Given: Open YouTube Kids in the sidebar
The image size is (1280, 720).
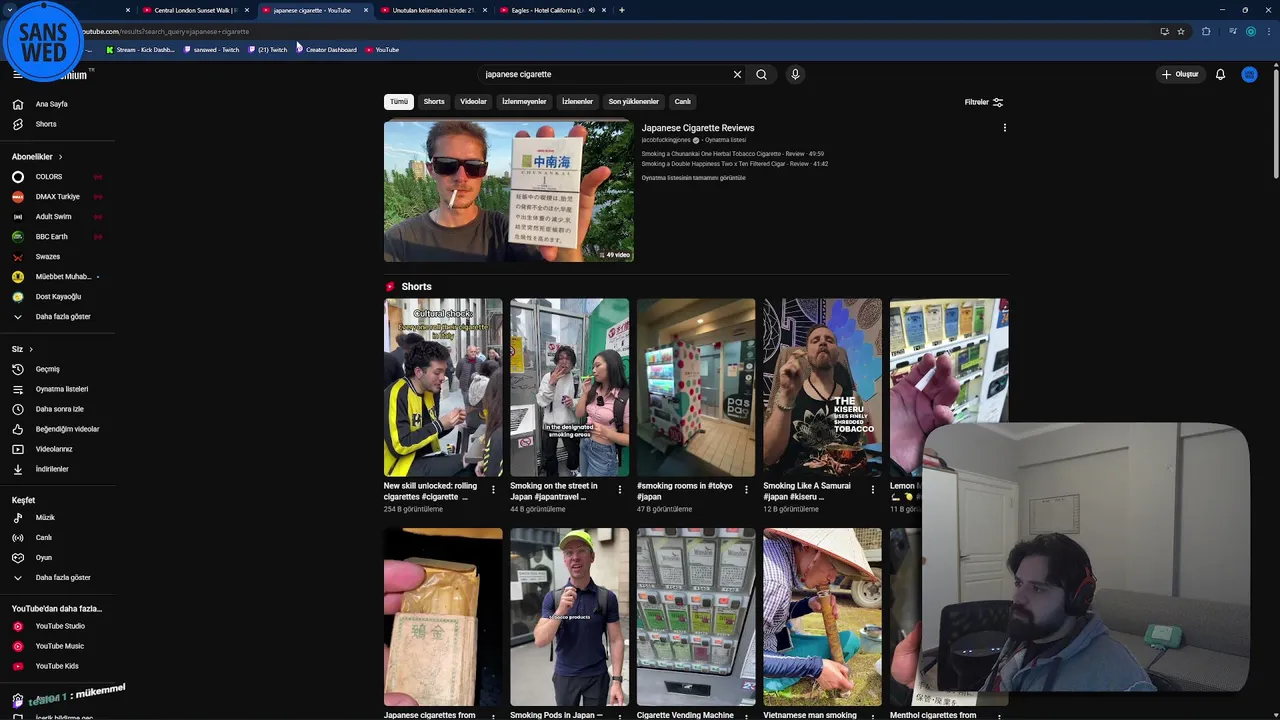Looking at the screenshot, I should tap(55, 666).
